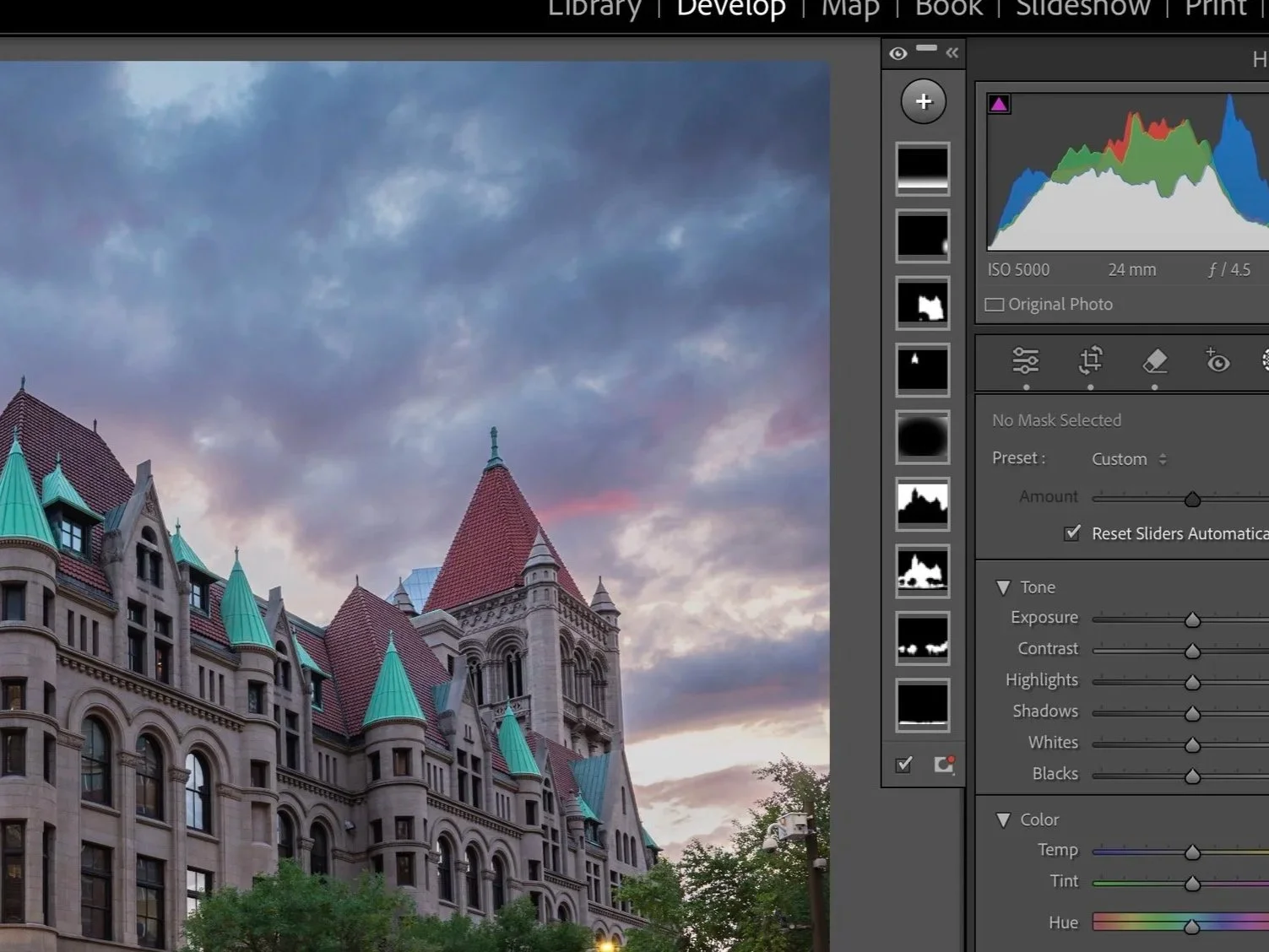1269x952 pixels.
Task: Select the second mask with right-edge spot
Action: click(922, 235)
